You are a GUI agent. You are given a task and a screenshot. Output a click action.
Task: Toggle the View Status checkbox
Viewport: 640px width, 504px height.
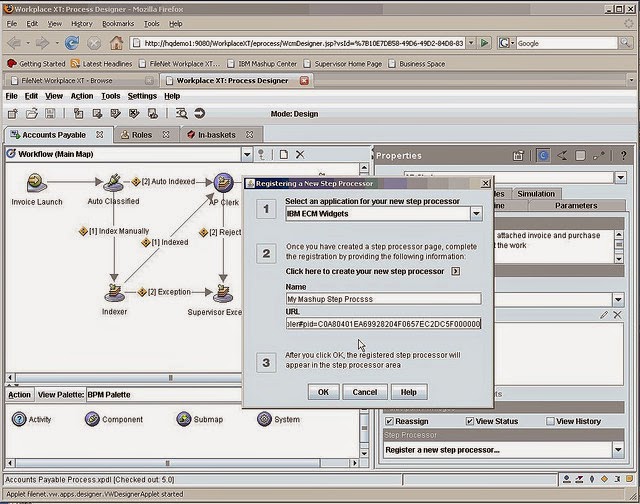tap(470, 421)
